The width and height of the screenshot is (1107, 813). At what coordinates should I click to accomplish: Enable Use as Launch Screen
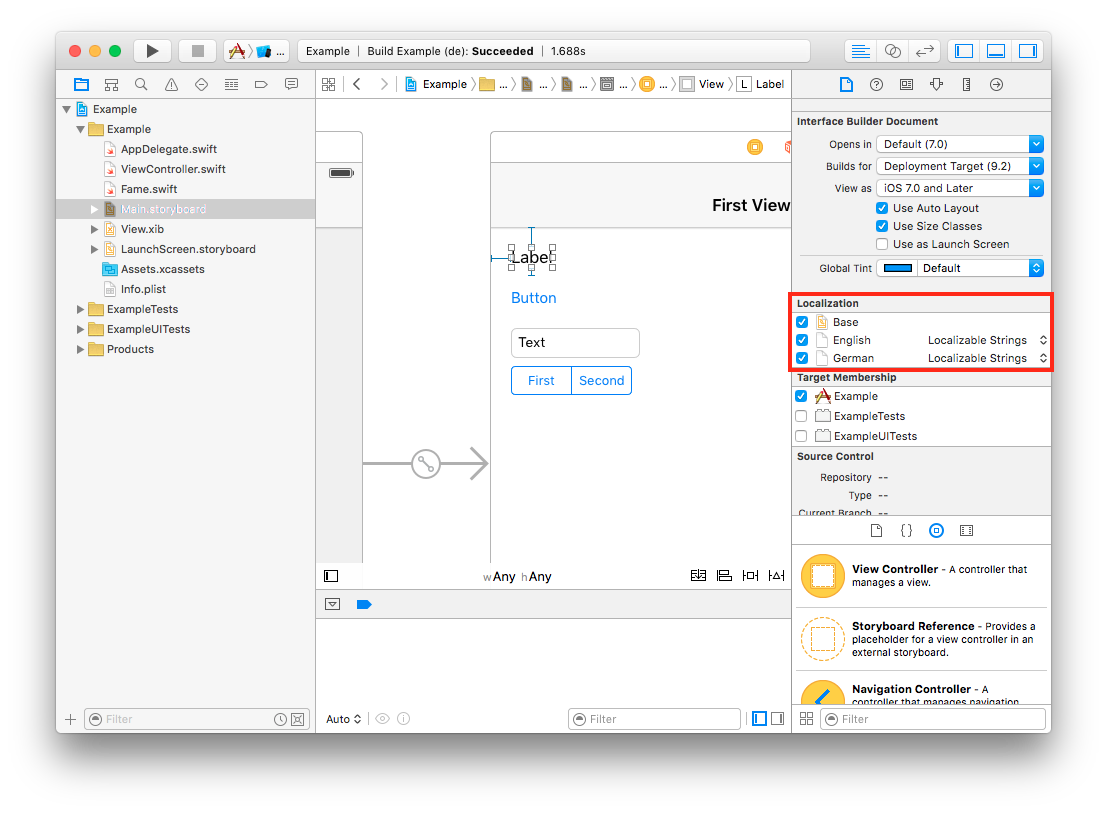tap(882, 244)
